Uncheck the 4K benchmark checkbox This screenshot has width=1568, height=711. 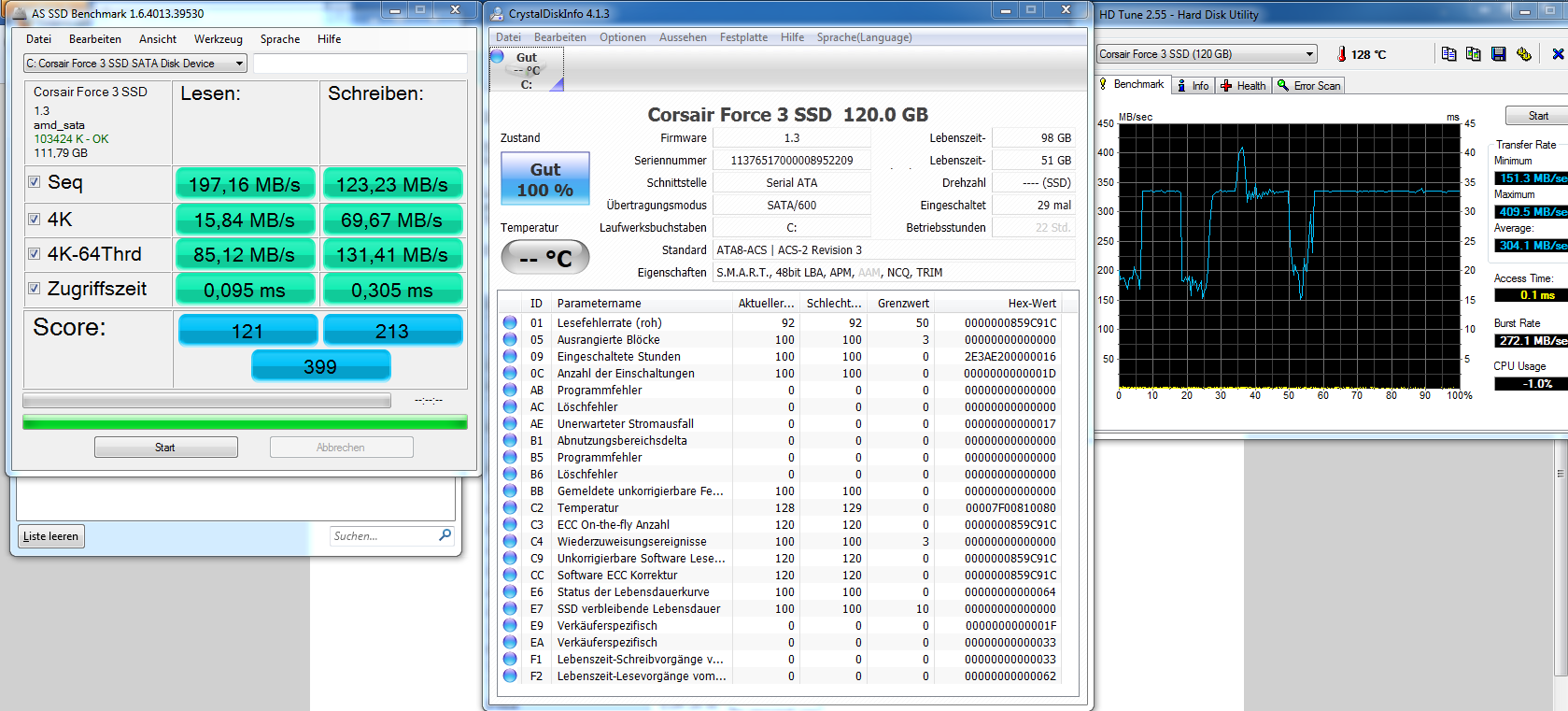[35, 220]
